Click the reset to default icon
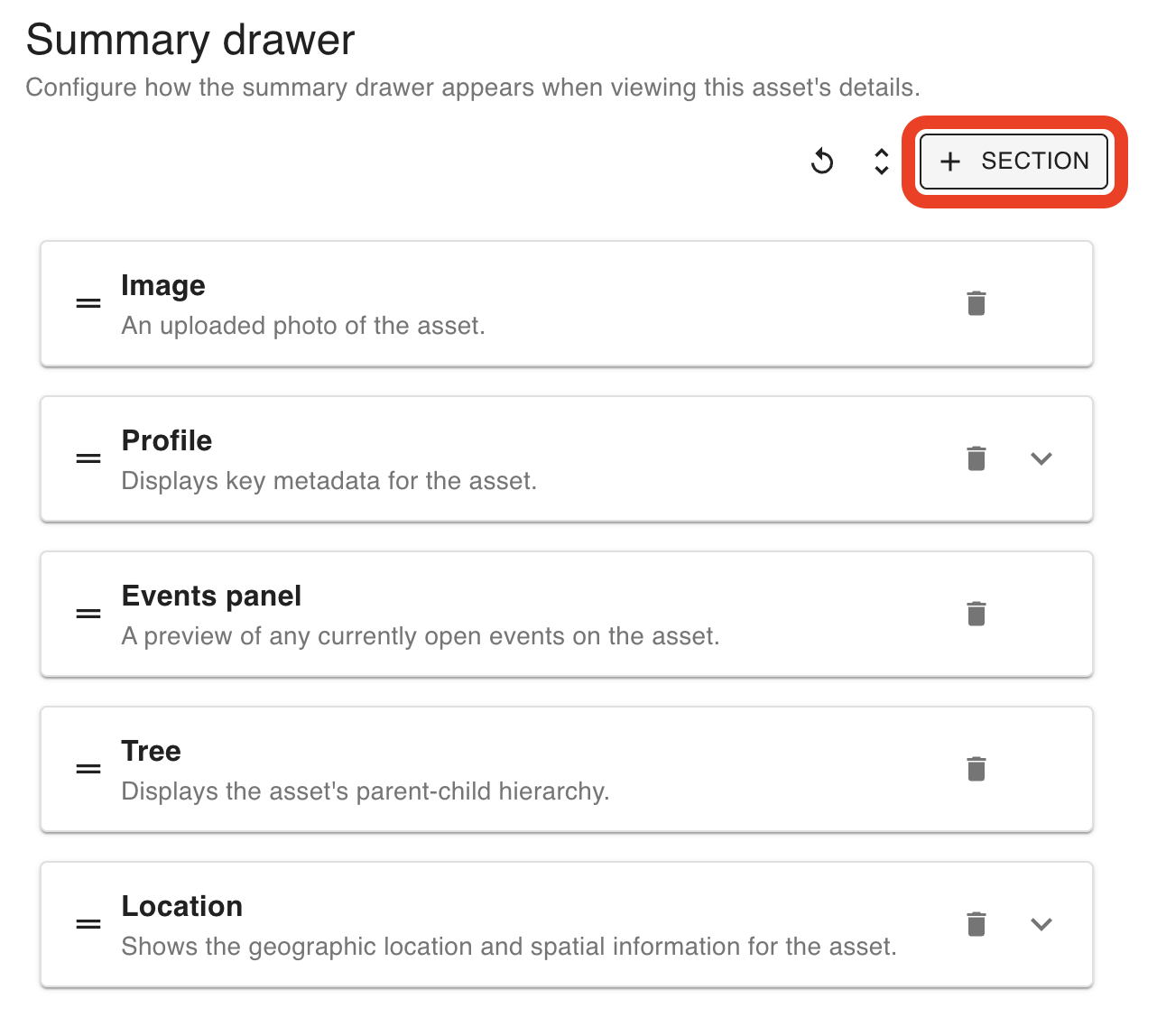Viewport: 1157px width, 1036px height. coord(822,162)
